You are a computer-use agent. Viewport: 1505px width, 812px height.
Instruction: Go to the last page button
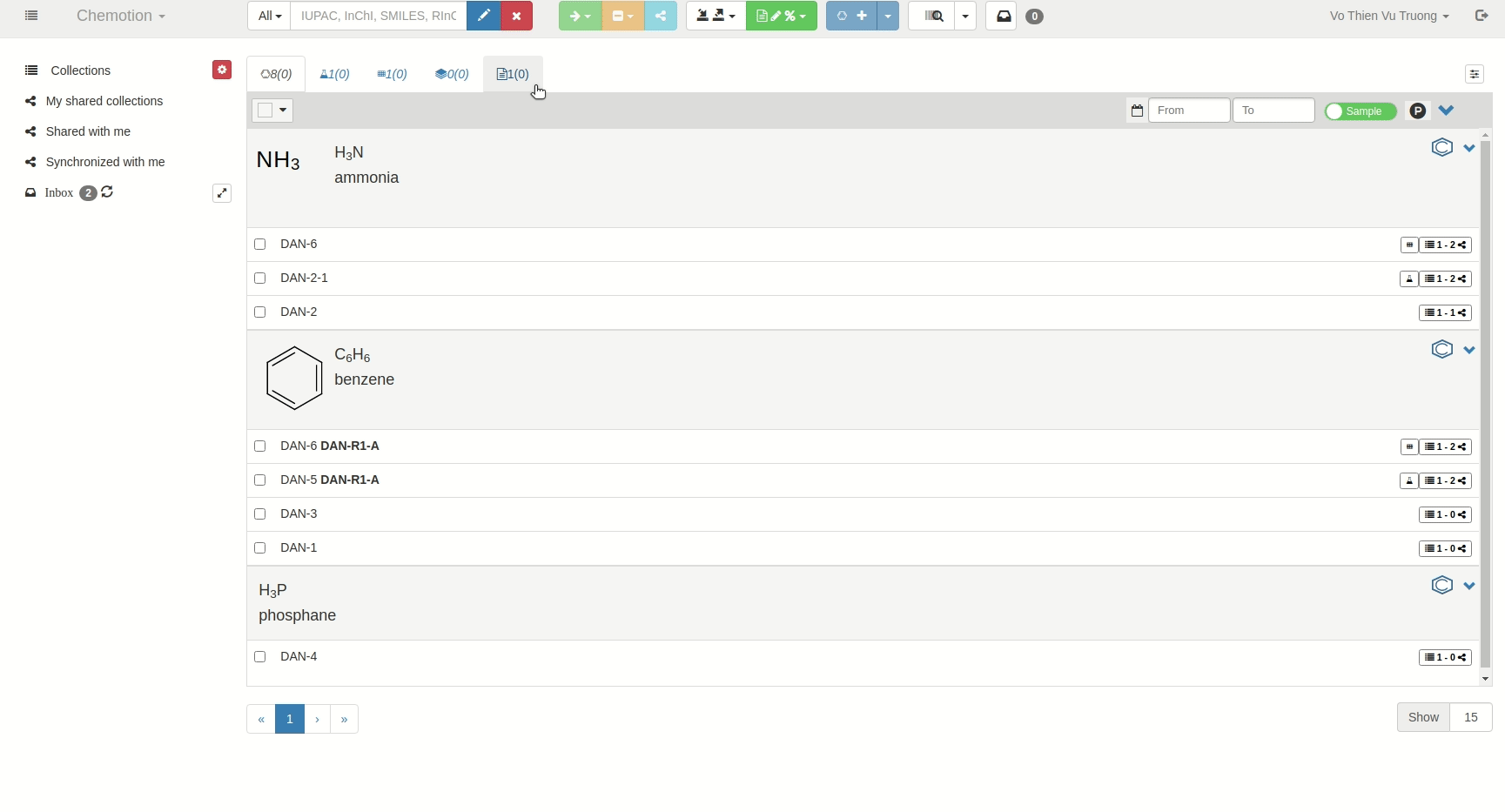[x=344, y=719]
